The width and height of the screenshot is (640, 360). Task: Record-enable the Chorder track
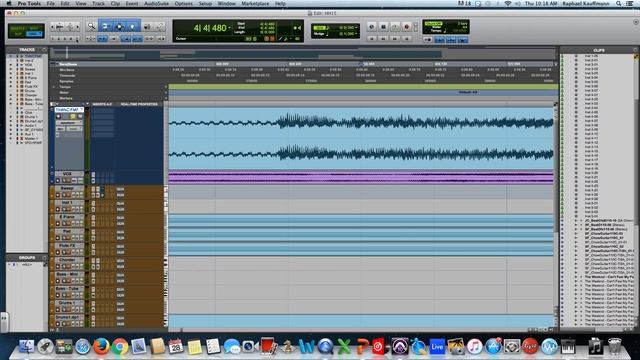(58, 267)
